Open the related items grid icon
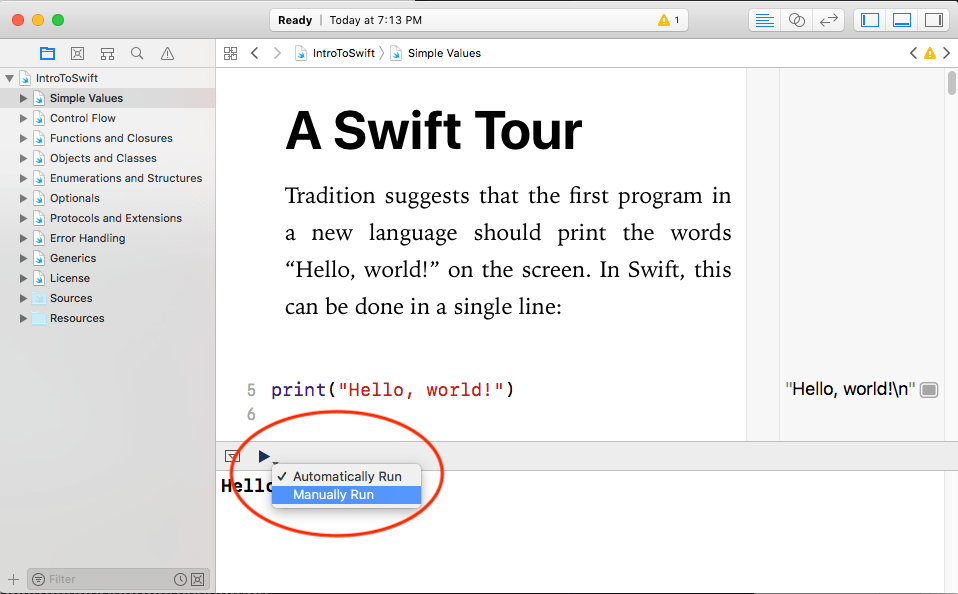958x594 pixels. click(230, 53)
